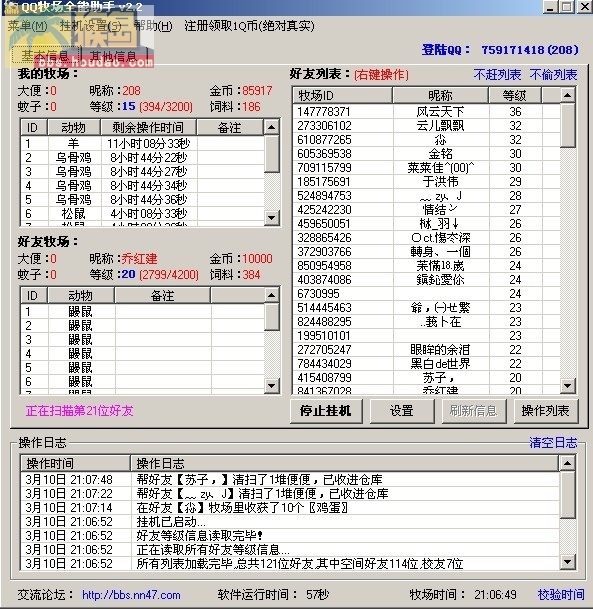Sort friend list by 昵称 column header
This screenshot has width=593, height=609.
(440, 96)
